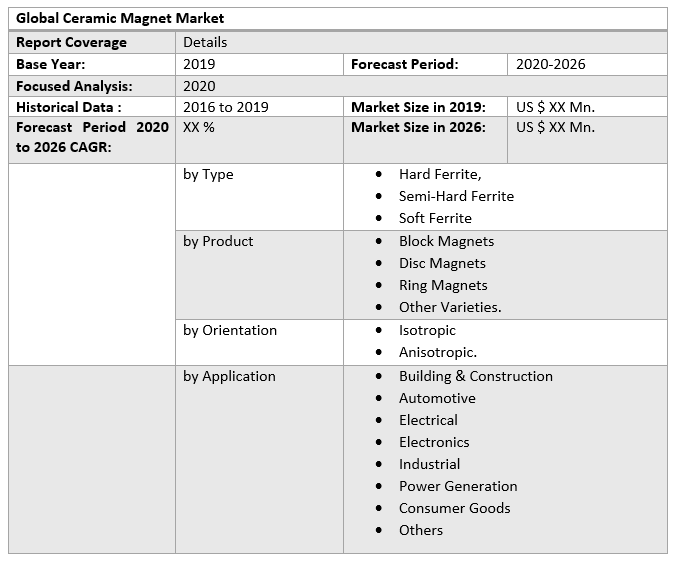Select the Anisotropic bullet entry
The height and width of the screenshot is (563, 674).
point(438,352)
